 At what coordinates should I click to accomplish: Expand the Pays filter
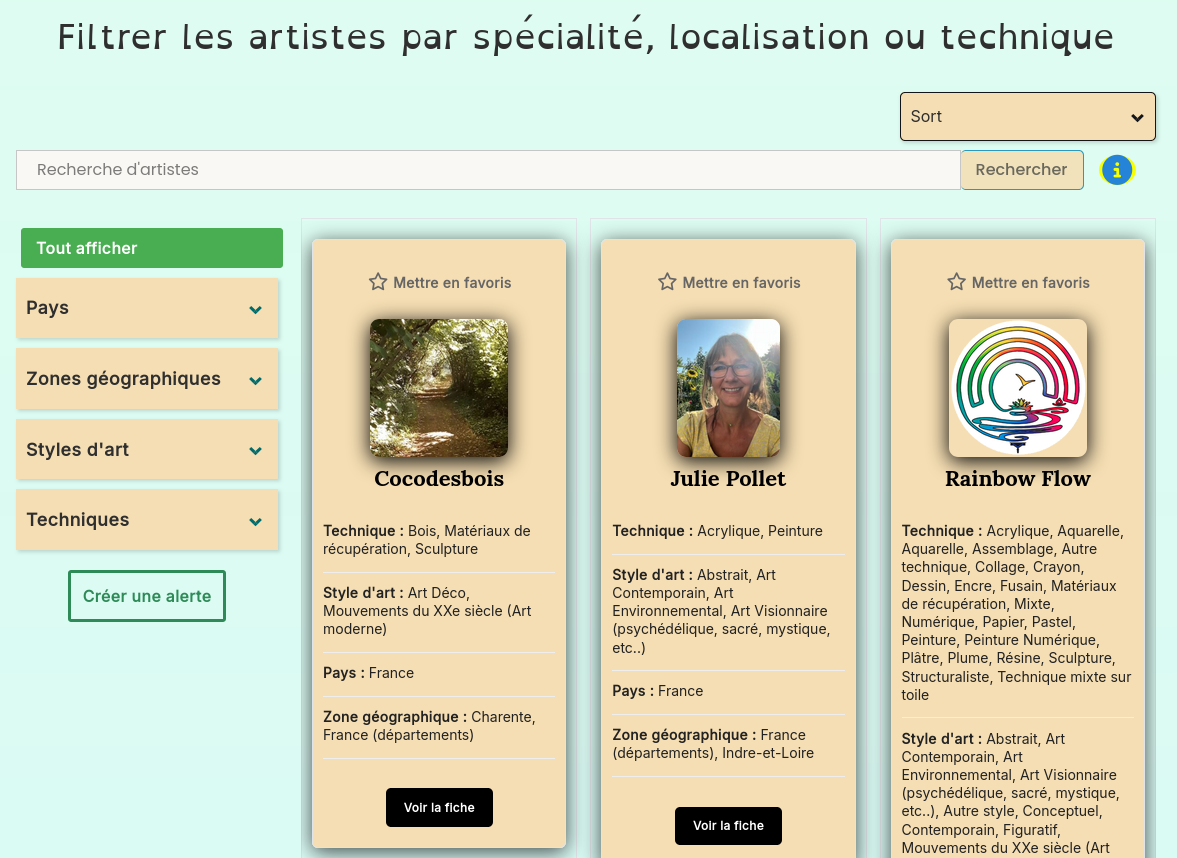tap(147, 308)
